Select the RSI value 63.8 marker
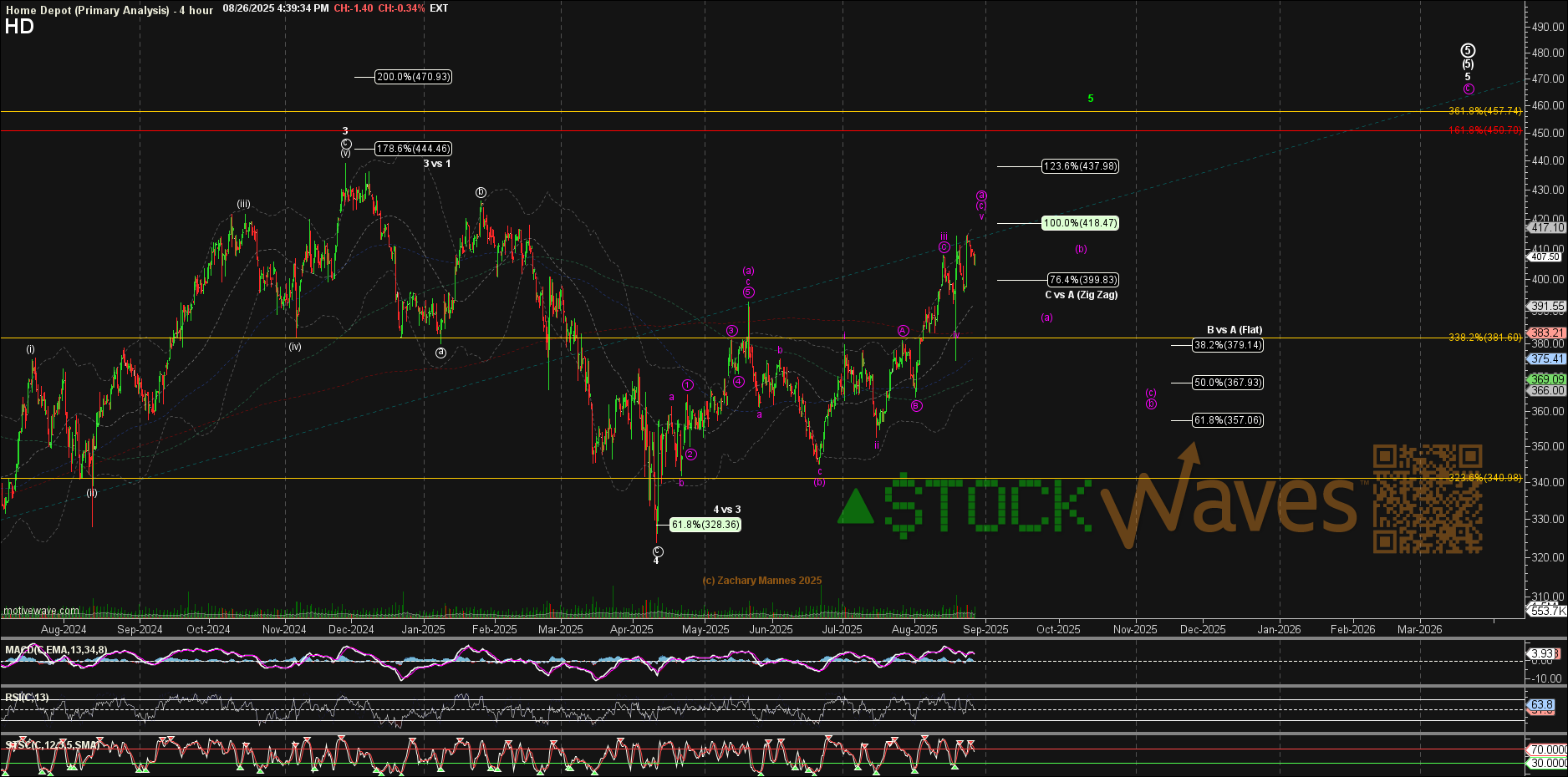 pos(1542,705)
